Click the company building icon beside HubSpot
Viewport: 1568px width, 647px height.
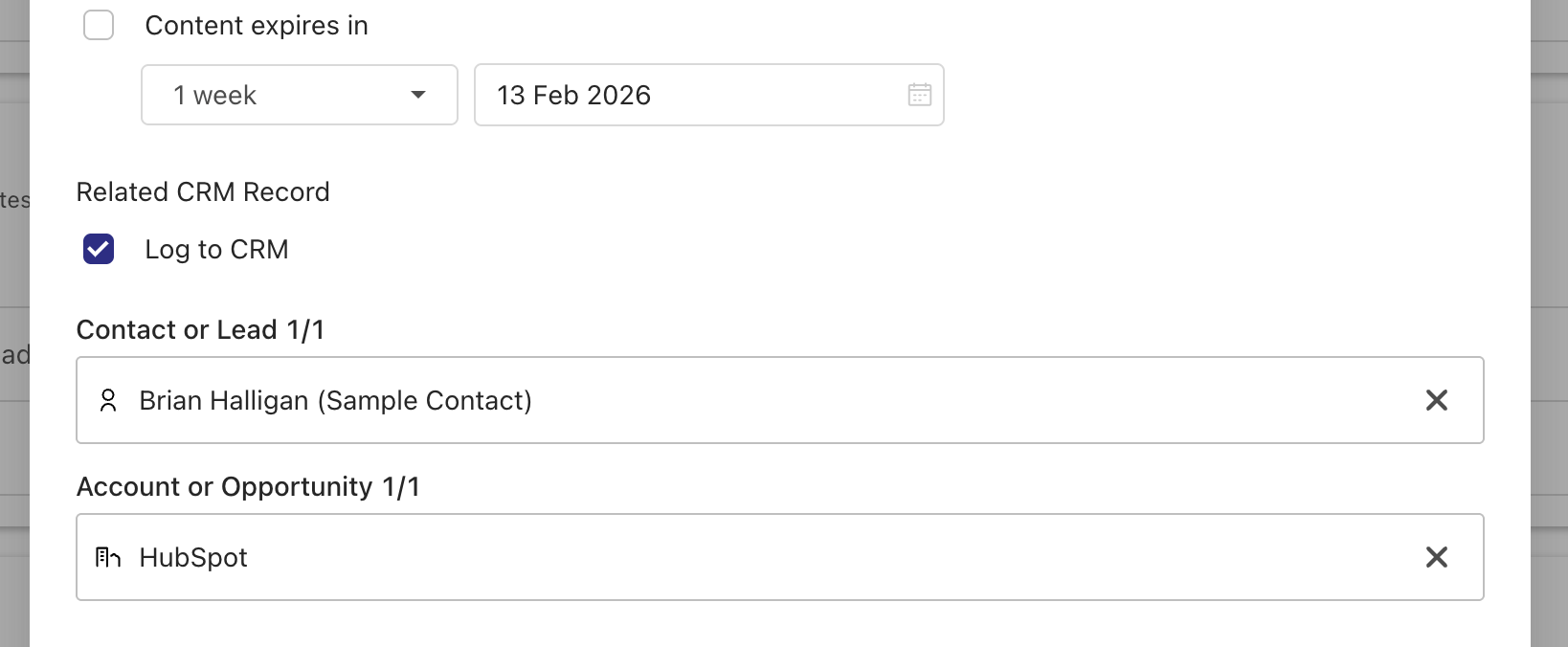point(108,557)
